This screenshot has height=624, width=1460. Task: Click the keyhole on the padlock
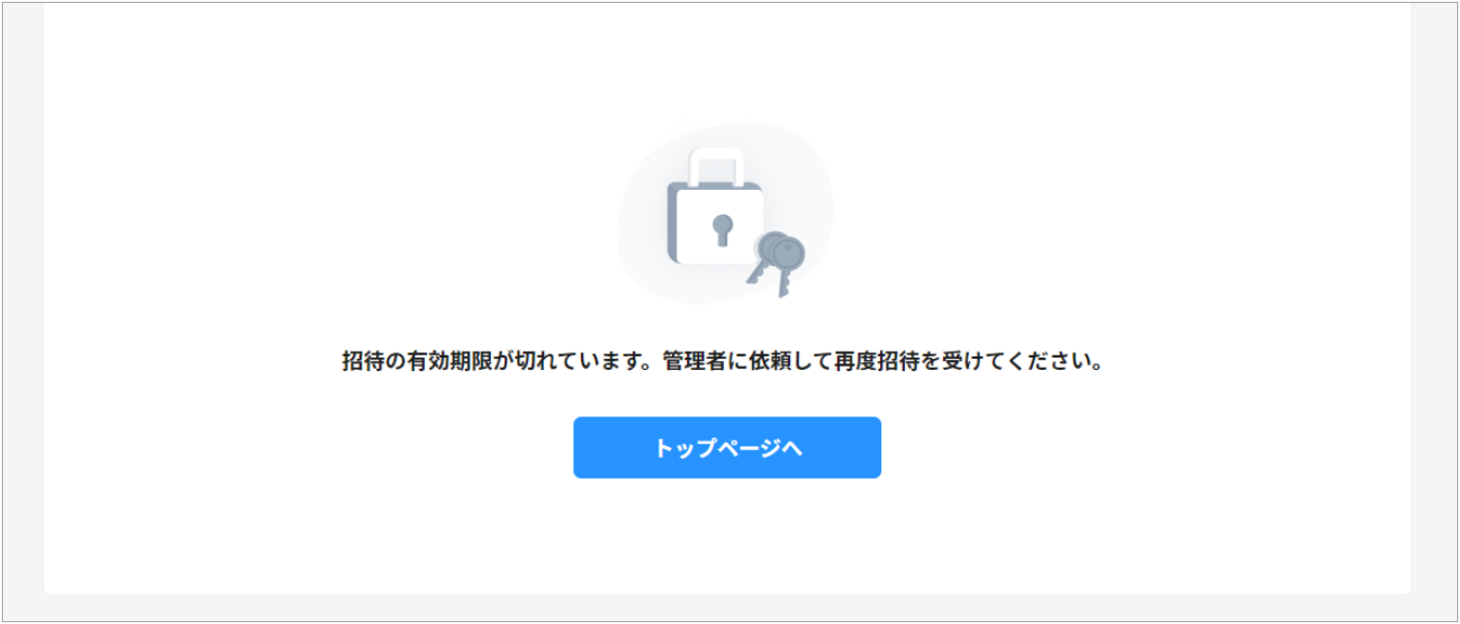tap(722, 229)
